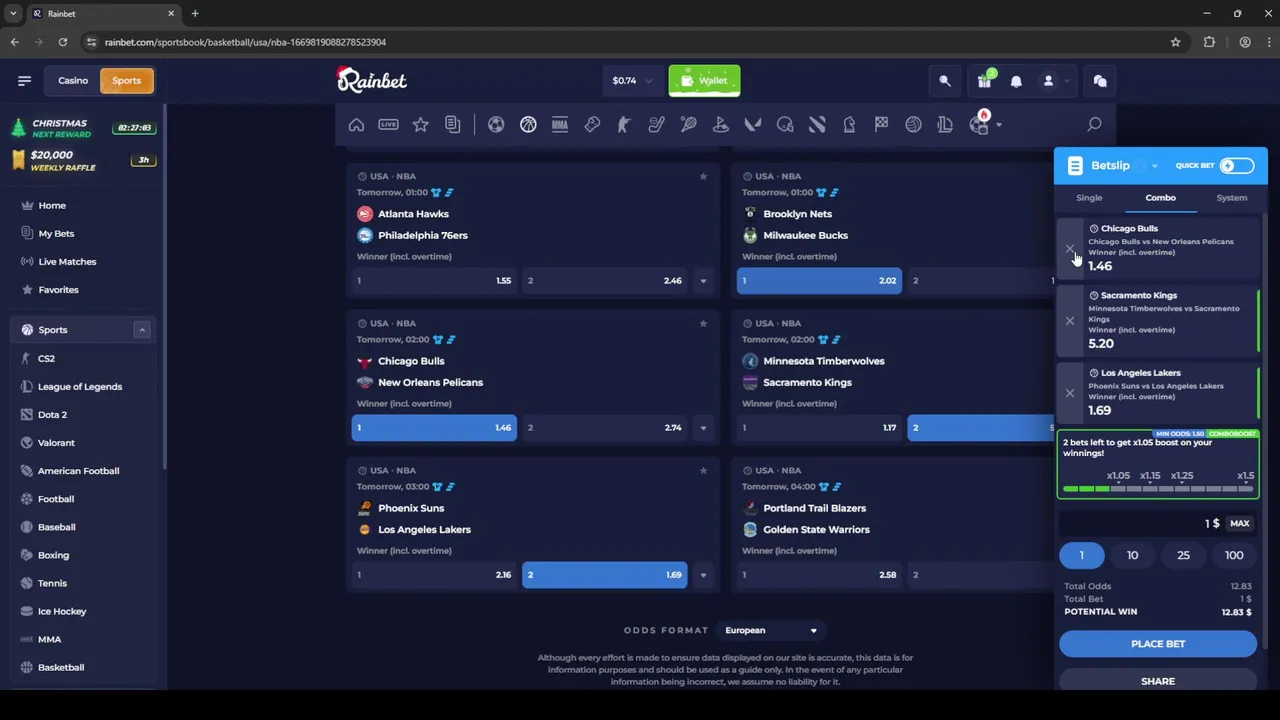
Task: Click the Place Bet button
Action: (1158, 644)
